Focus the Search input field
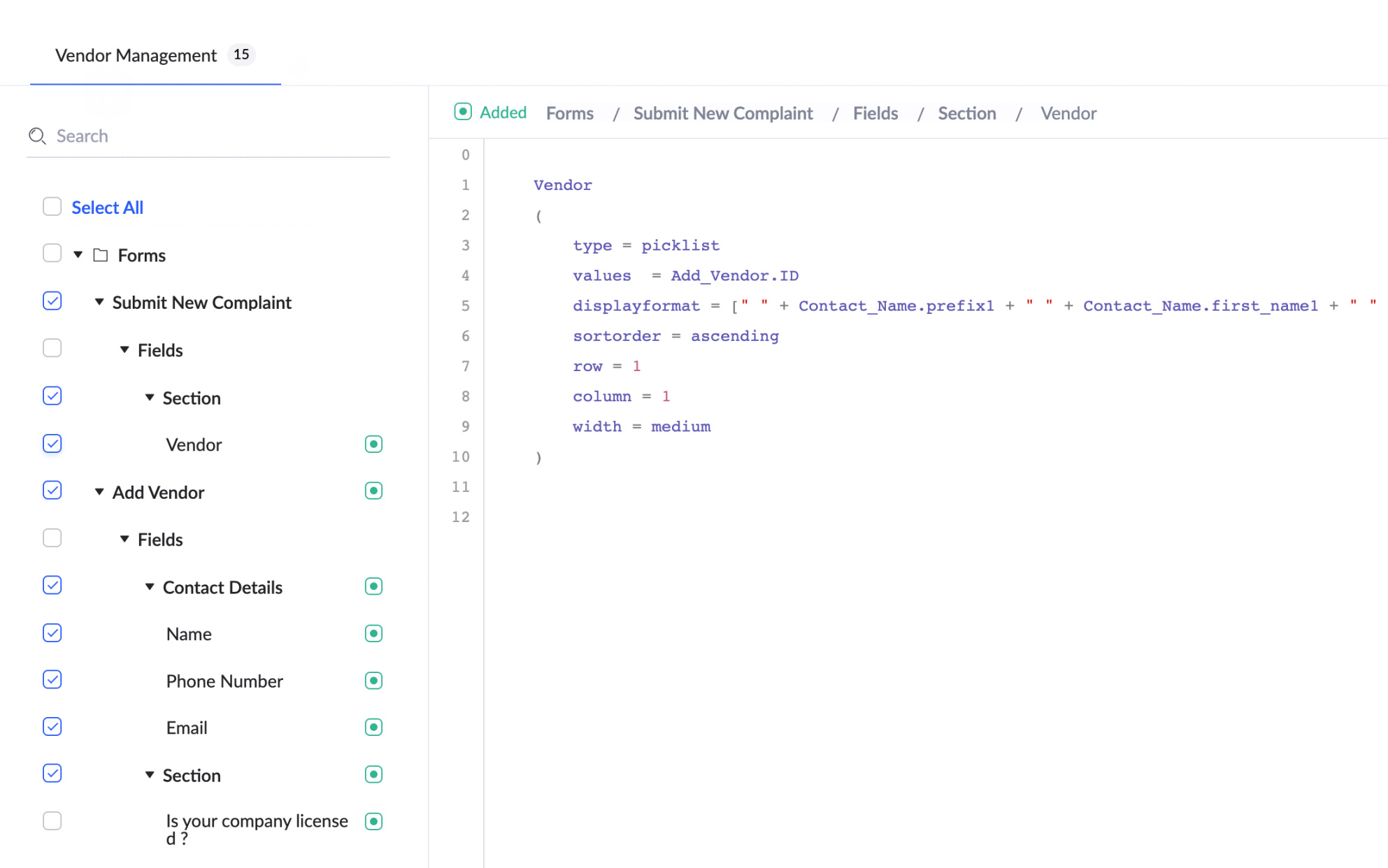1388x868 pixels. pos(208,136)
